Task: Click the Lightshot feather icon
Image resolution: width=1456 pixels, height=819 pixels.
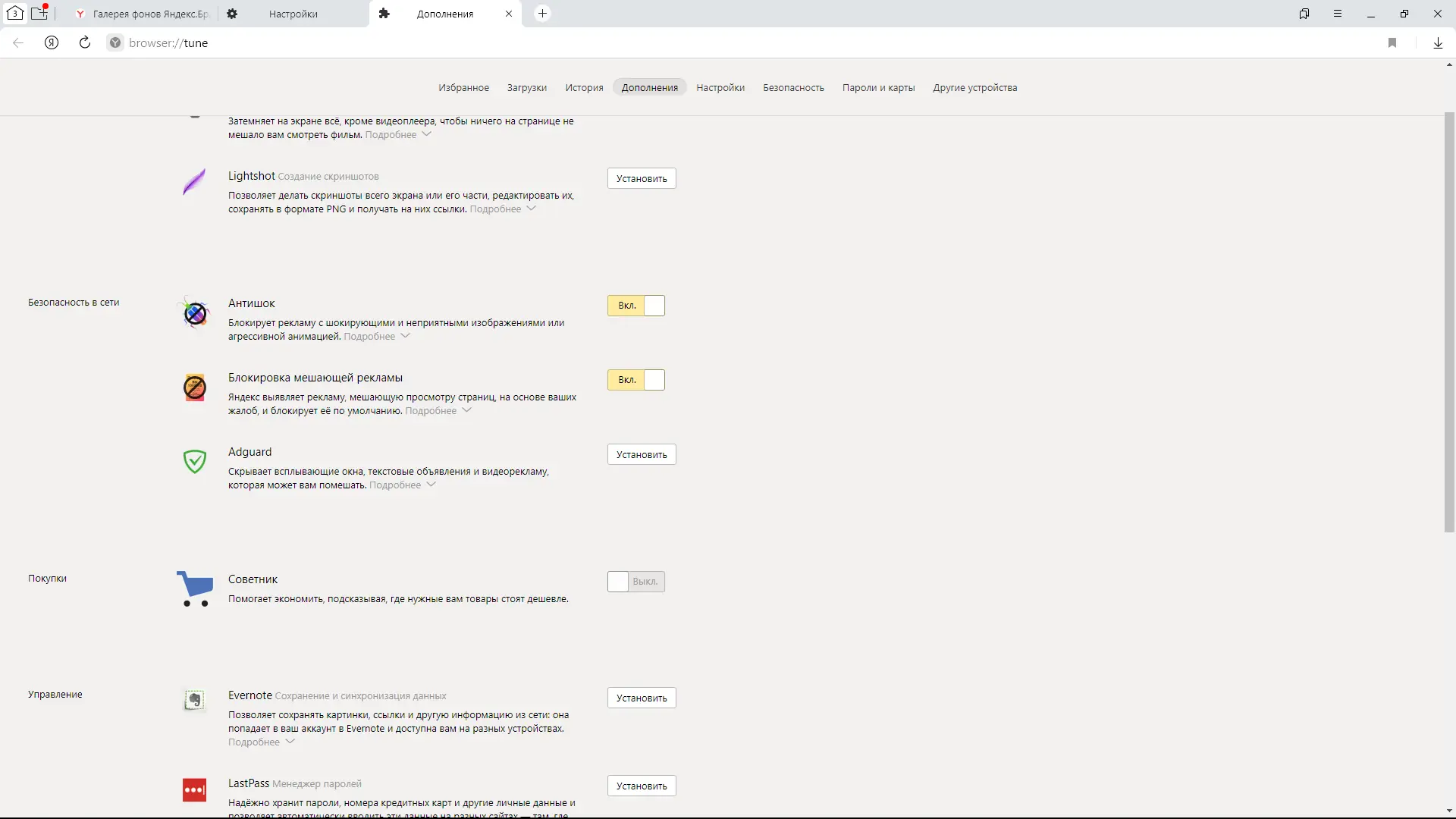Action: click(x=195, y=182)
